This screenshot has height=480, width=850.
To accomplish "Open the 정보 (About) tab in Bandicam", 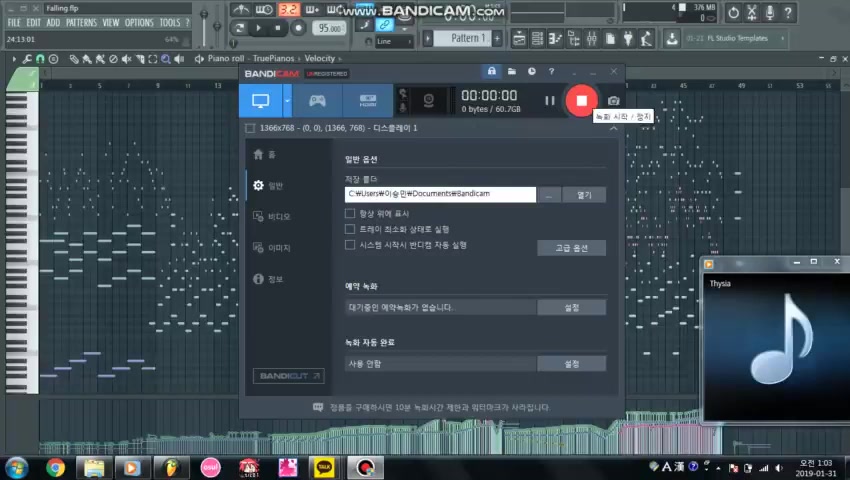I will coord(268,279).
